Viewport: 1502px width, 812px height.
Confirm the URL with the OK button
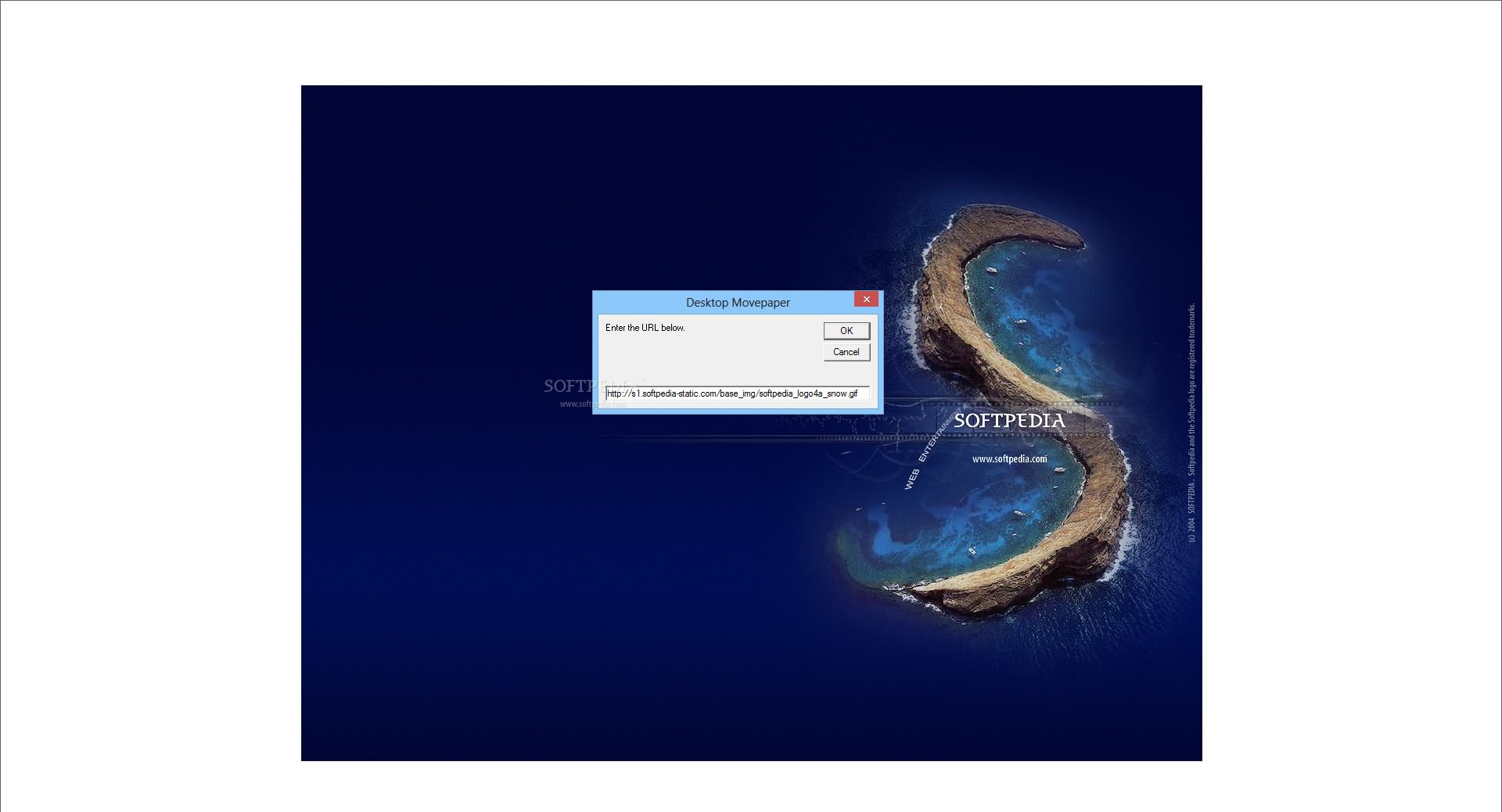click(846, 331)
